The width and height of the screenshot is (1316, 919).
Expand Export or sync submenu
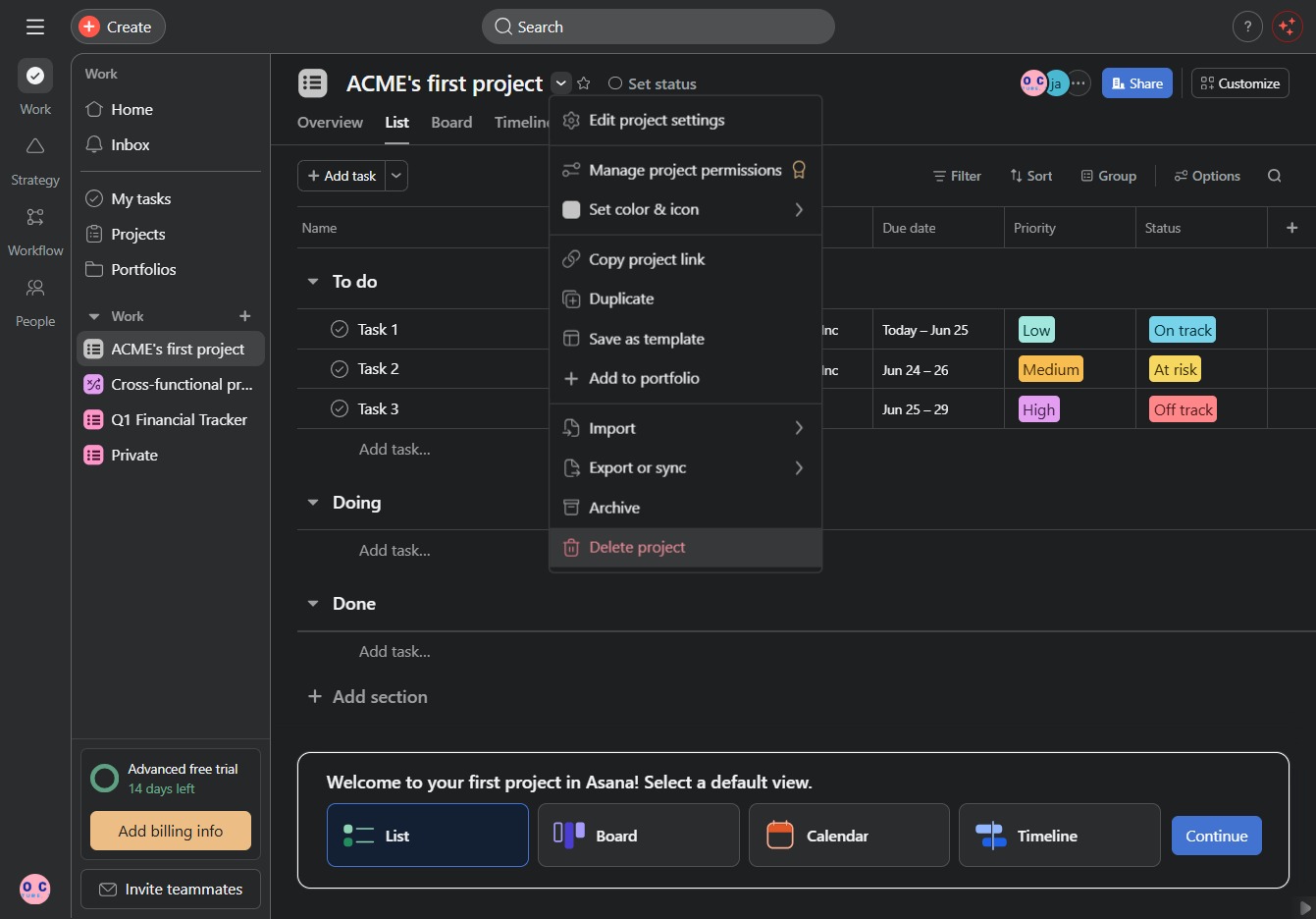[799, 467]
